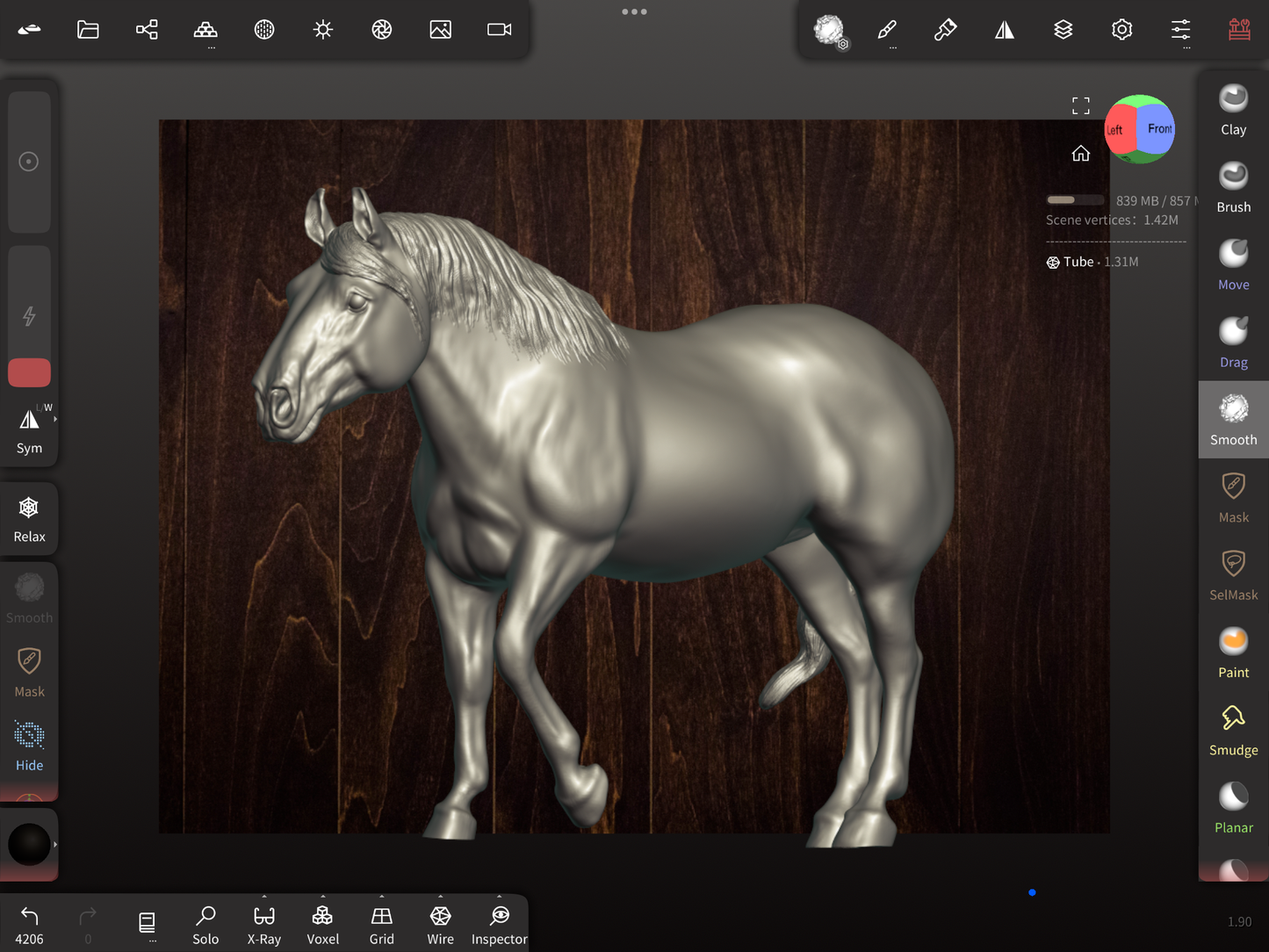
Task: Select the Clay sculpting tool
Action: click(x=1233, y=110)
